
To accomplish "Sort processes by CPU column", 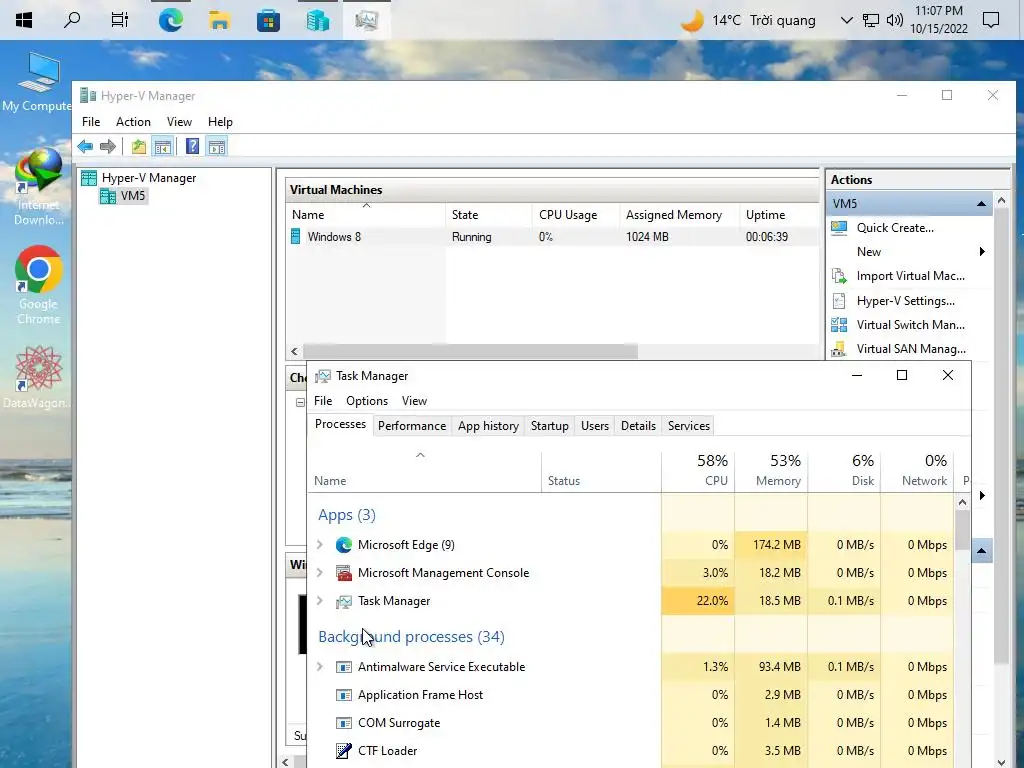I will pyautogui.click(x=698, y=470).
